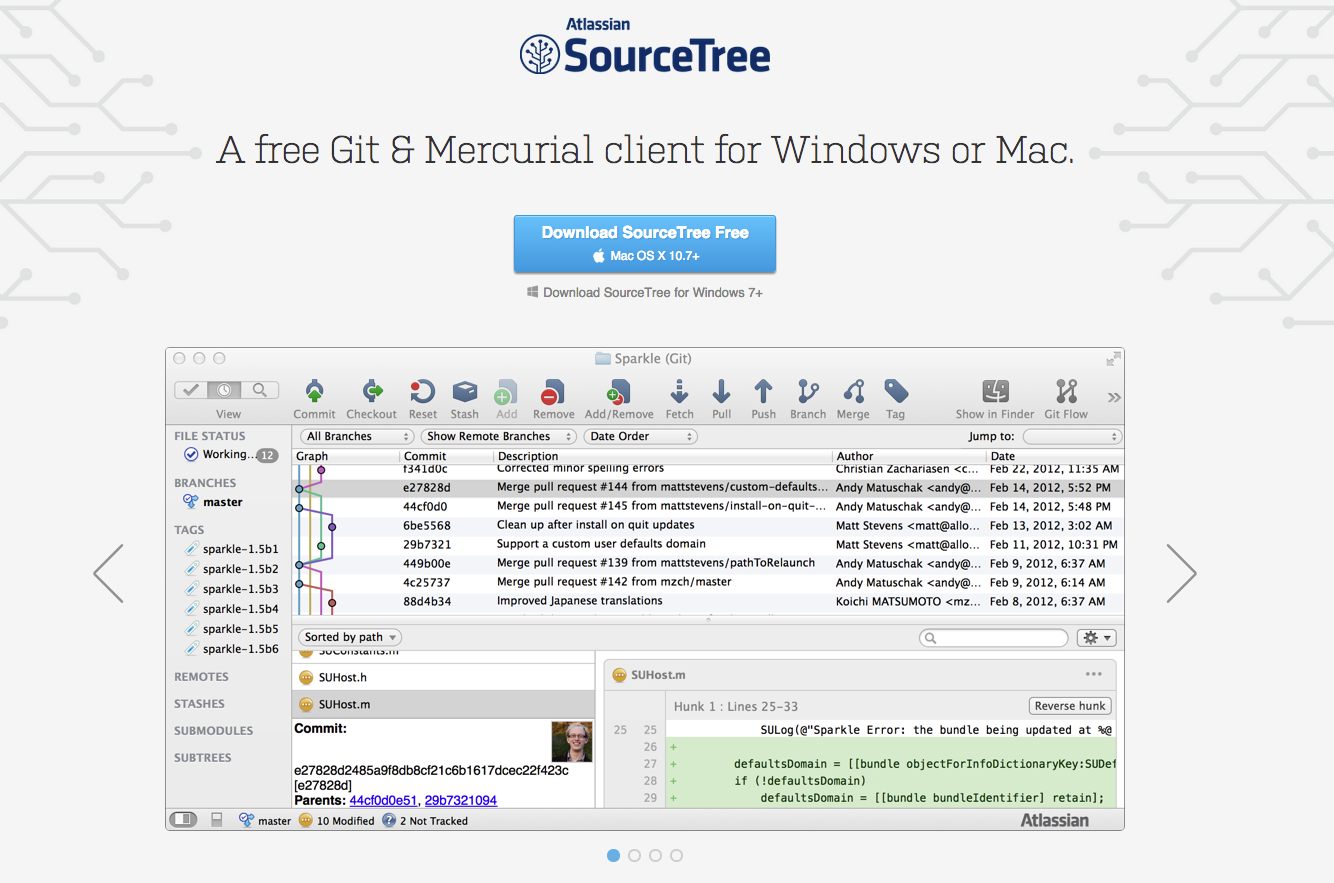Click the Checkout toolbar icon

[371, 391]
